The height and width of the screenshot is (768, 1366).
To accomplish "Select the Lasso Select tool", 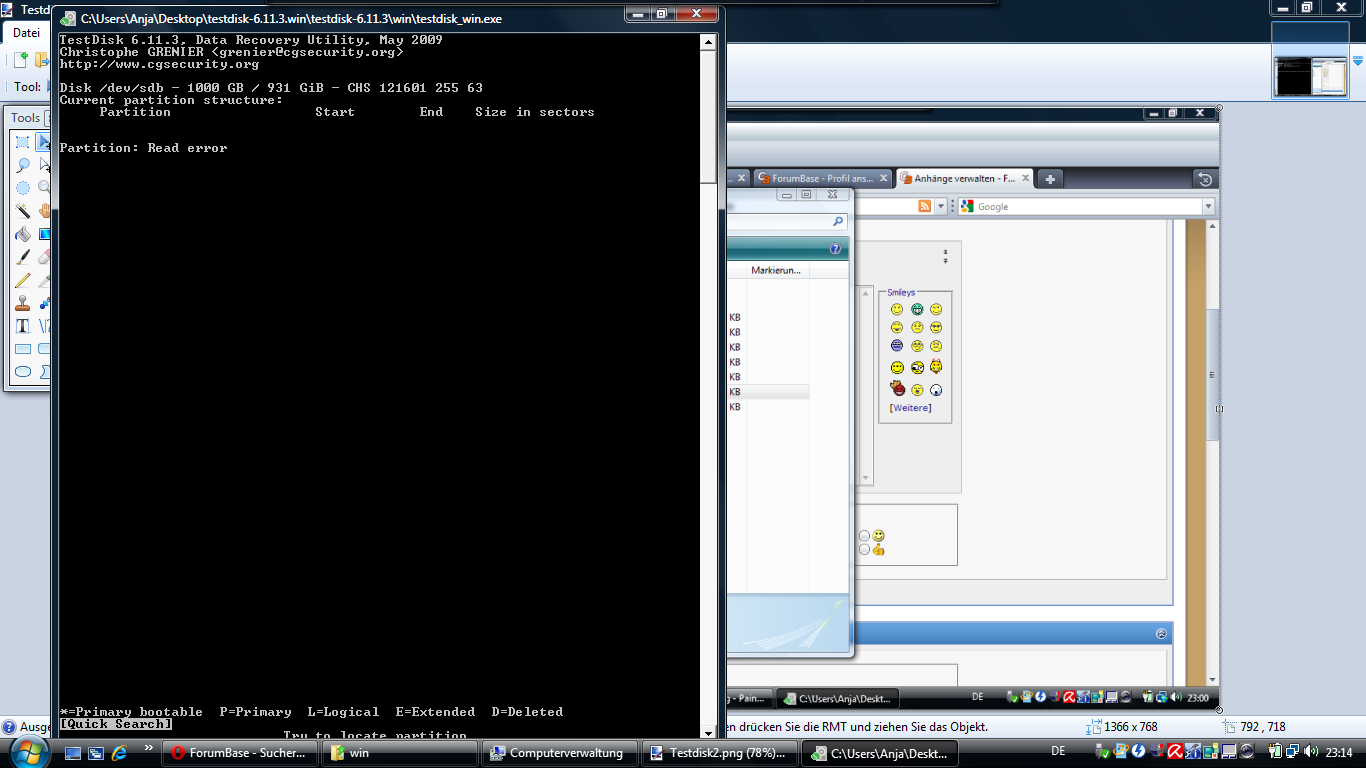I will coord(22,165).
